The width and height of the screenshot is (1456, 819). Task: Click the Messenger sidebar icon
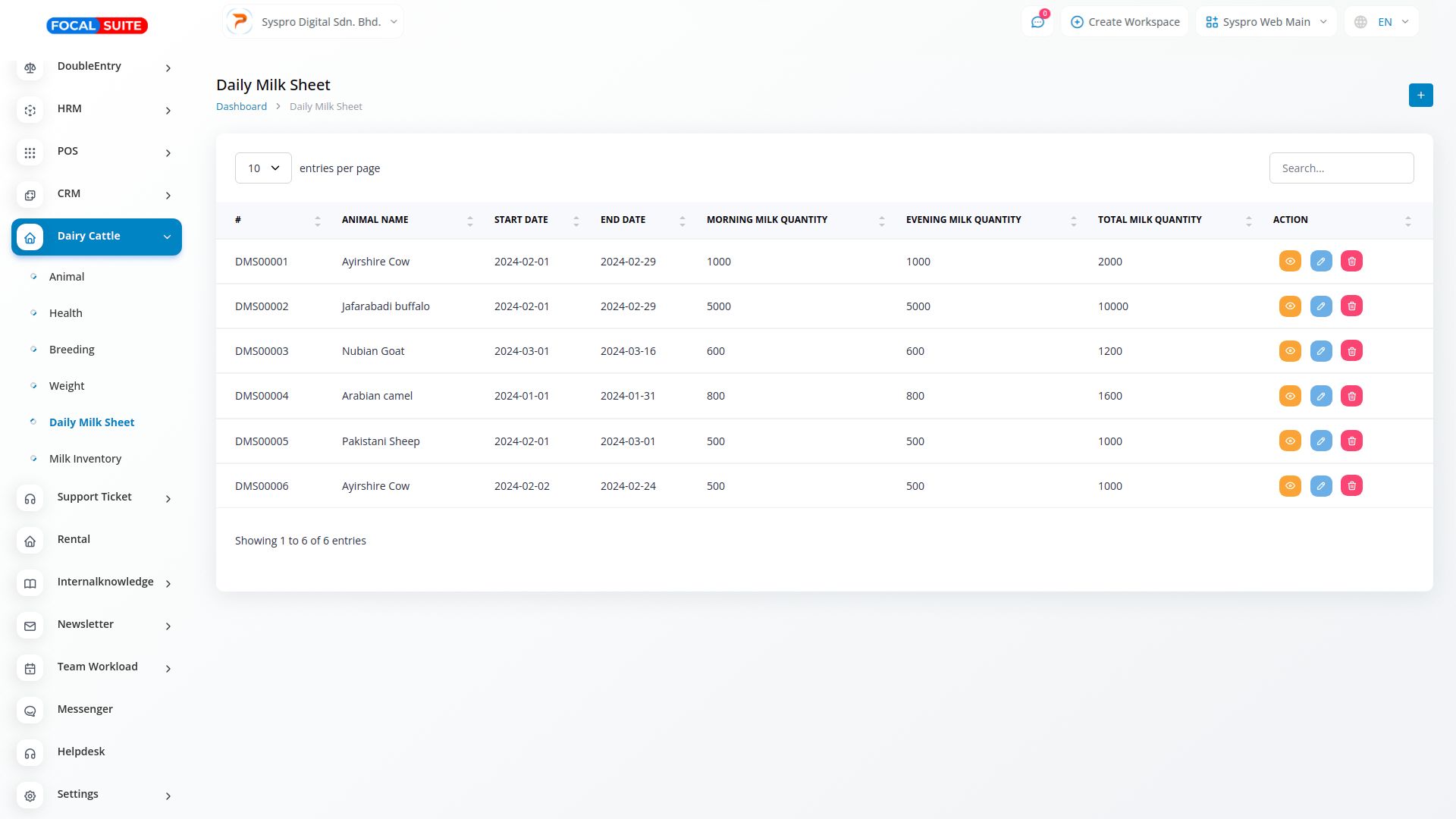coord(30,711)
